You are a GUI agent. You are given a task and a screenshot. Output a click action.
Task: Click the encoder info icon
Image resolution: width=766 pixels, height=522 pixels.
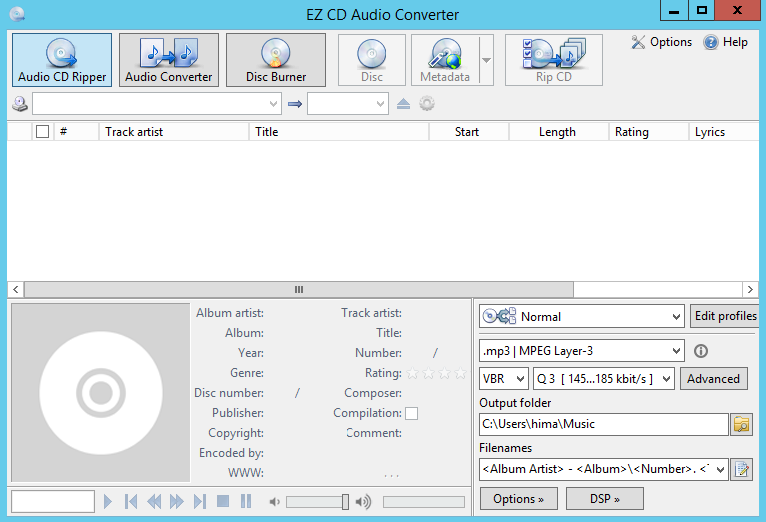click(701, 351)
